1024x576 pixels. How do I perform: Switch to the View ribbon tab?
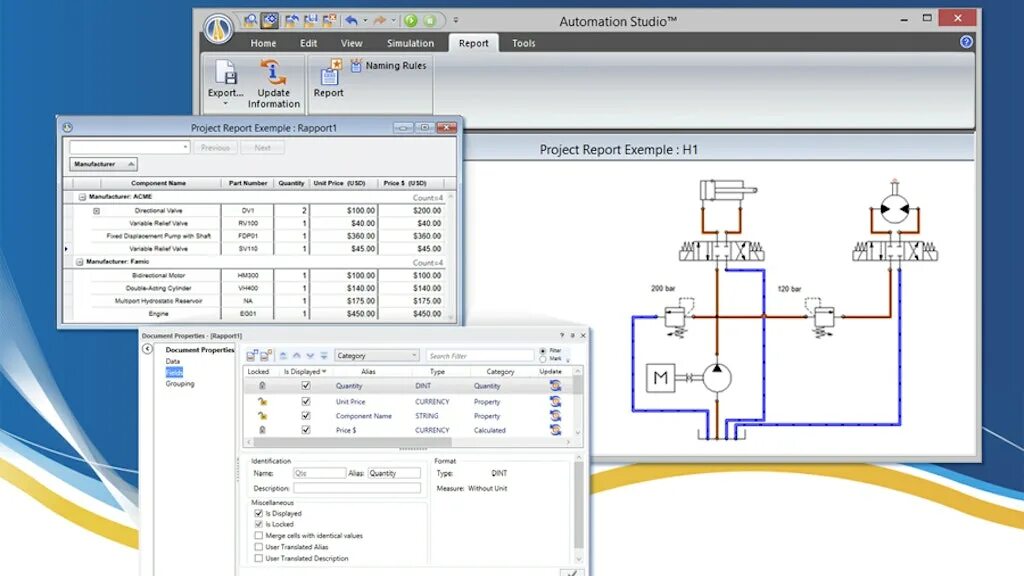pos(351,43)
